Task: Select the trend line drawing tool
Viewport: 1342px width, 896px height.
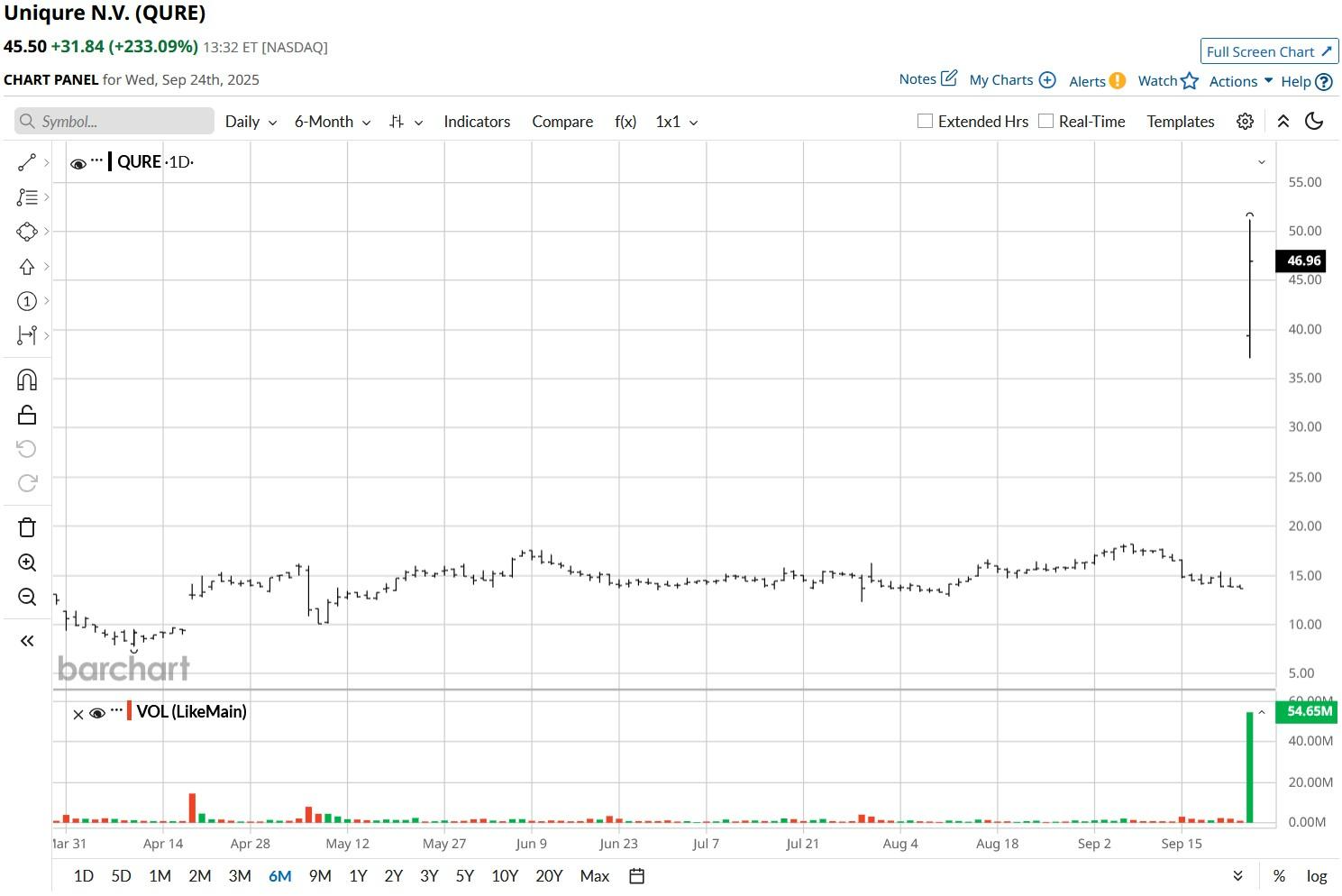Action: click(27, 162)
